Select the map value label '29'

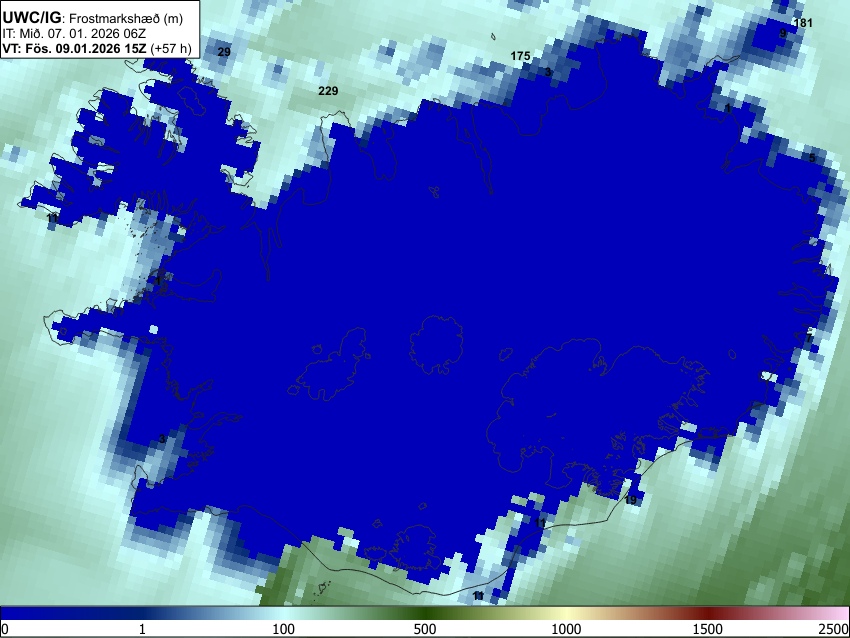[x=224, y=52]
